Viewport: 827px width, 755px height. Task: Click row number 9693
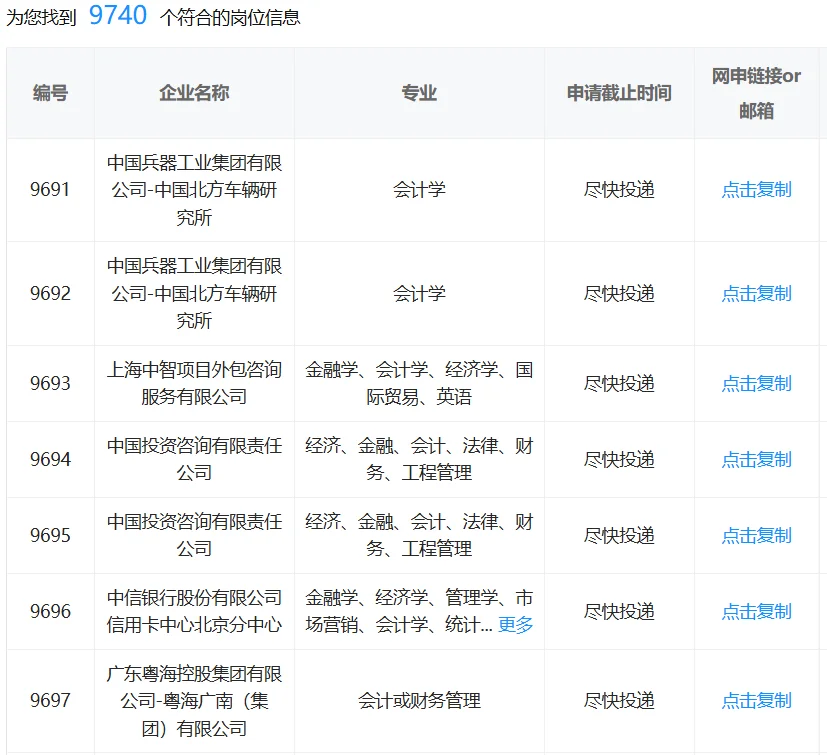50,384
